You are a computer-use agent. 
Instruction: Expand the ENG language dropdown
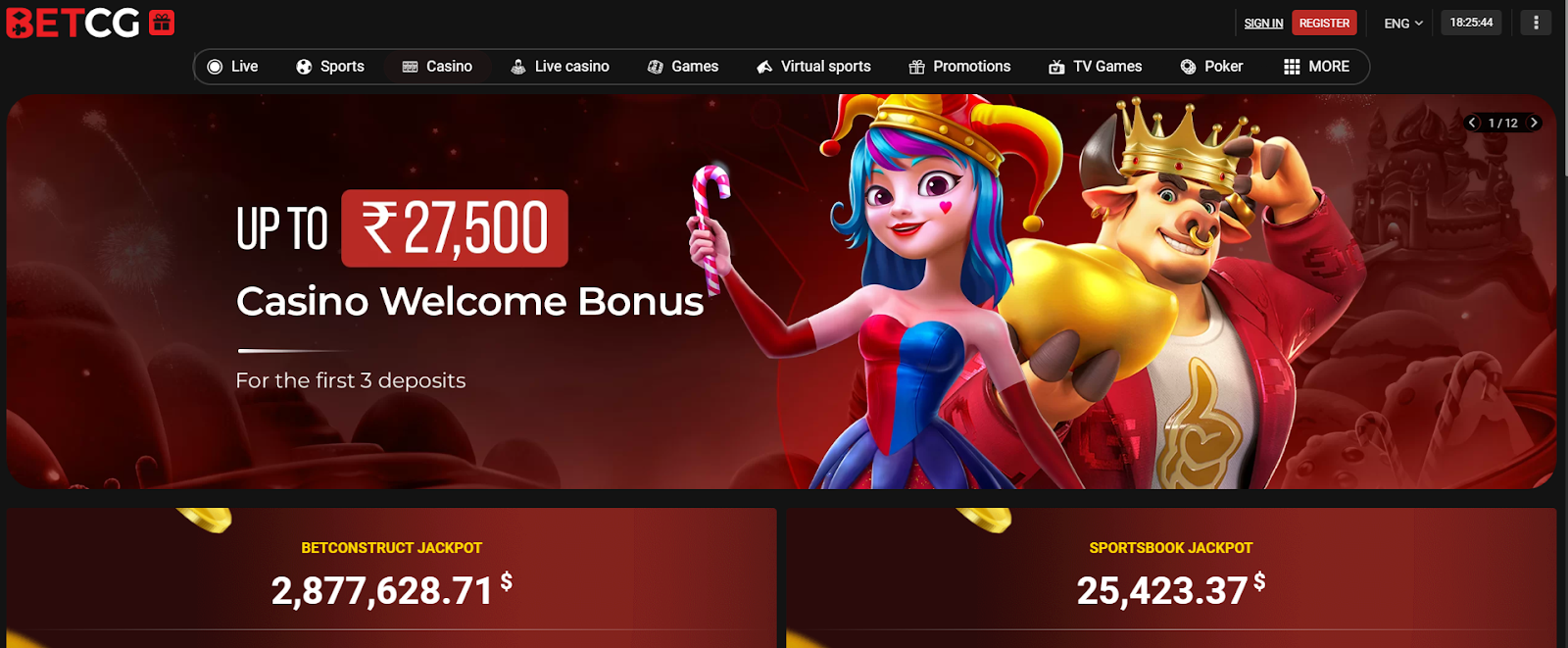point(1403,24)
